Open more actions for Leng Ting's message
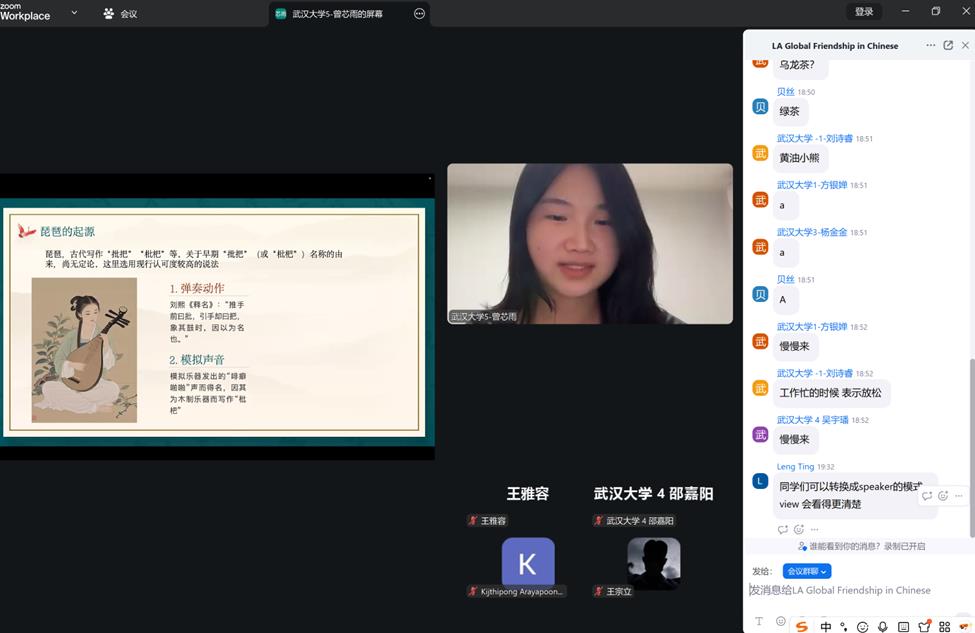975x633 pixels. coord(959,496)
